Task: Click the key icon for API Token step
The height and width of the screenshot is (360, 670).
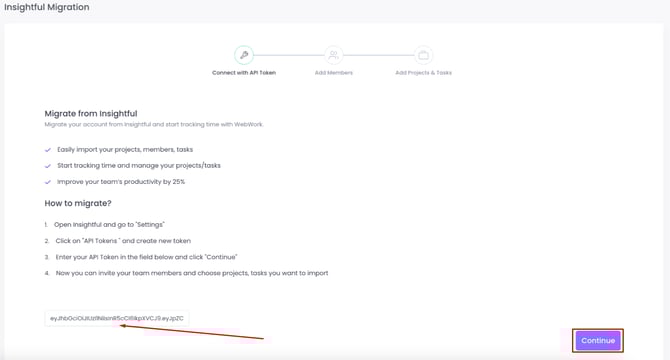Action: click(244, 55)
